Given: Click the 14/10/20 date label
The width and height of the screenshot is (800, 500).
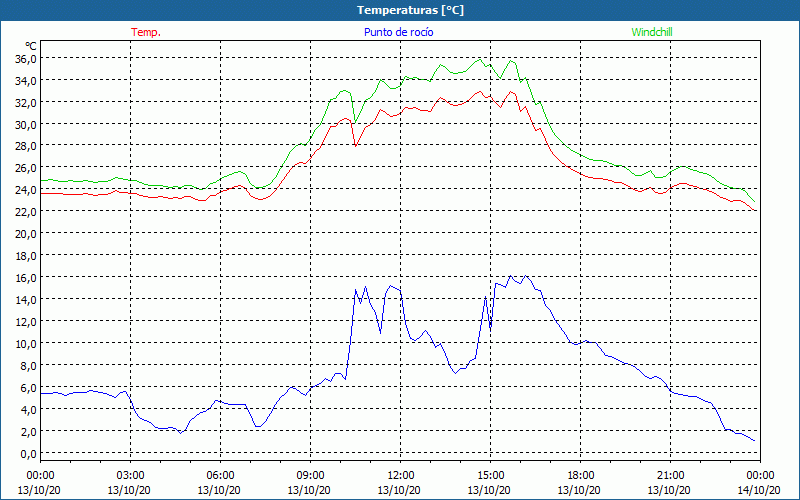Looking at the screenshot, I should tap(759, 490).
